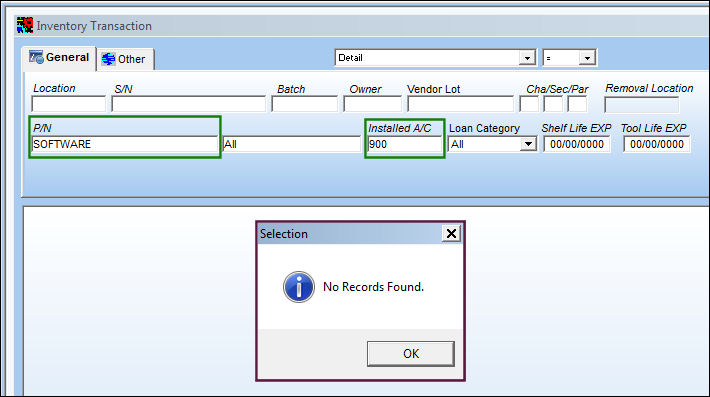
Task: Switch to the General tab
Action: coord(60,58)
